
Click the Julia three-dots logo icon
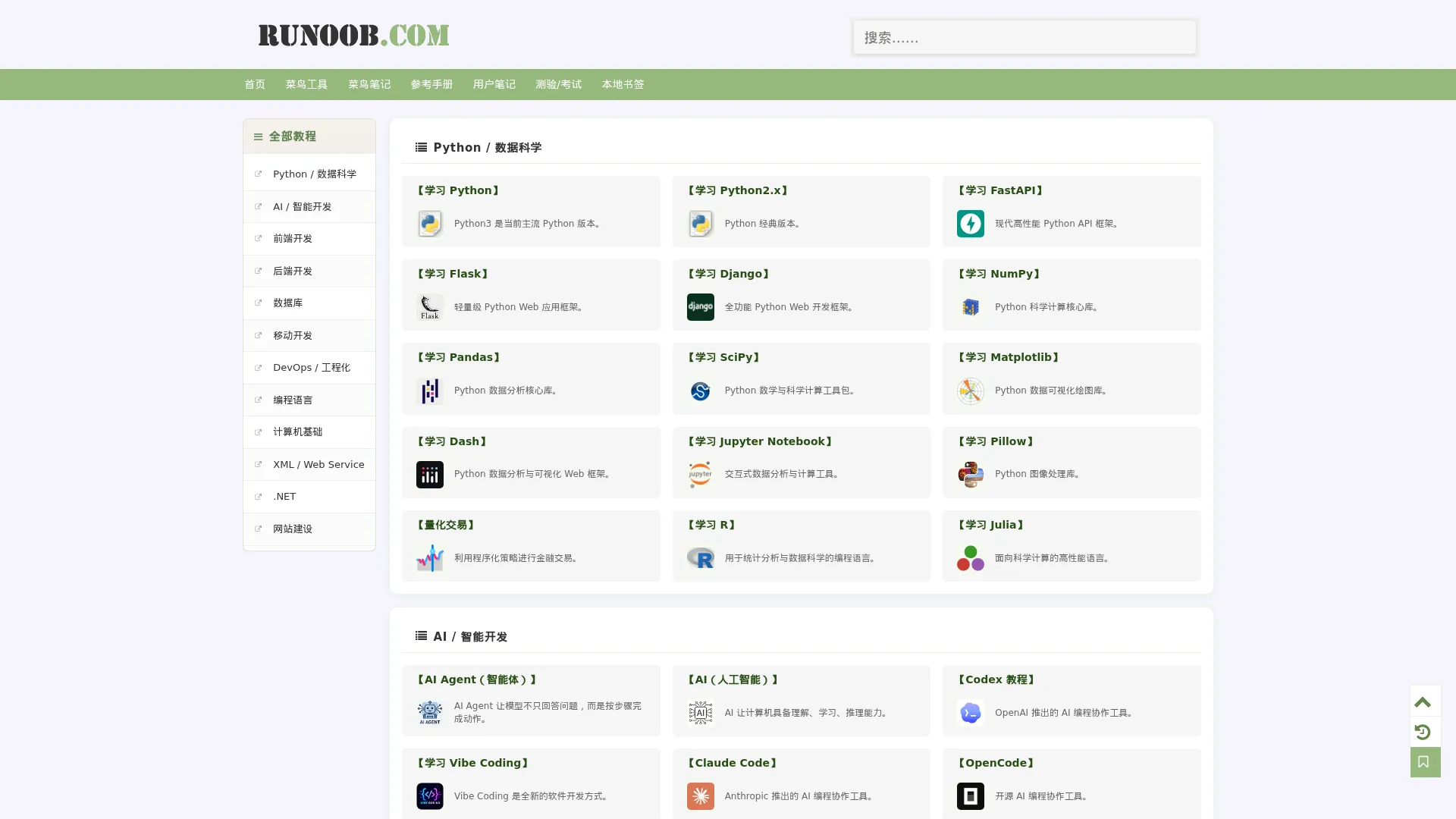(x=971, y=558)
